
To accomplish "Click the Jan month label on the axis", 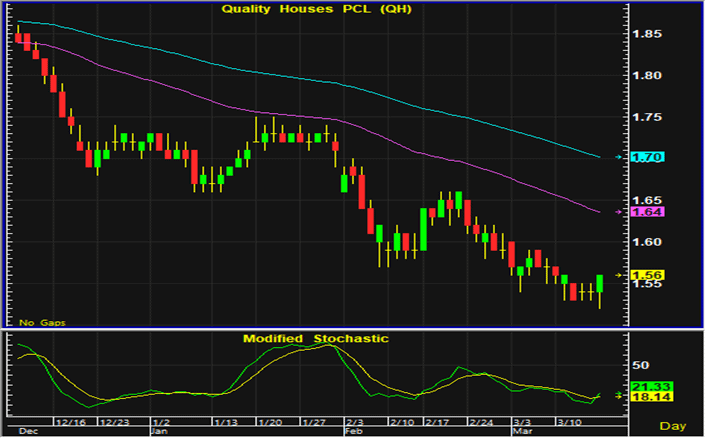I will tap(159, 432).
